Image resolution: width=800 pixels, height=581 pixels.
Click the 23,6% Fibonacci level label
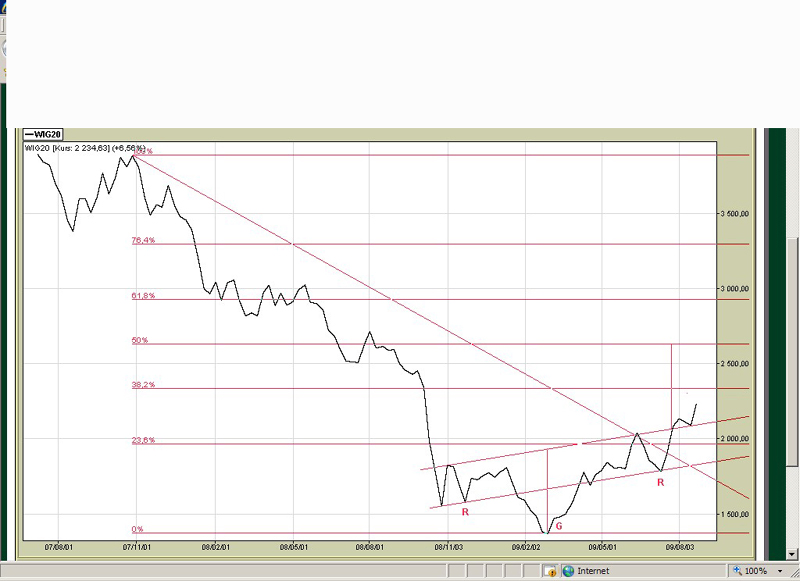(143, 440)
